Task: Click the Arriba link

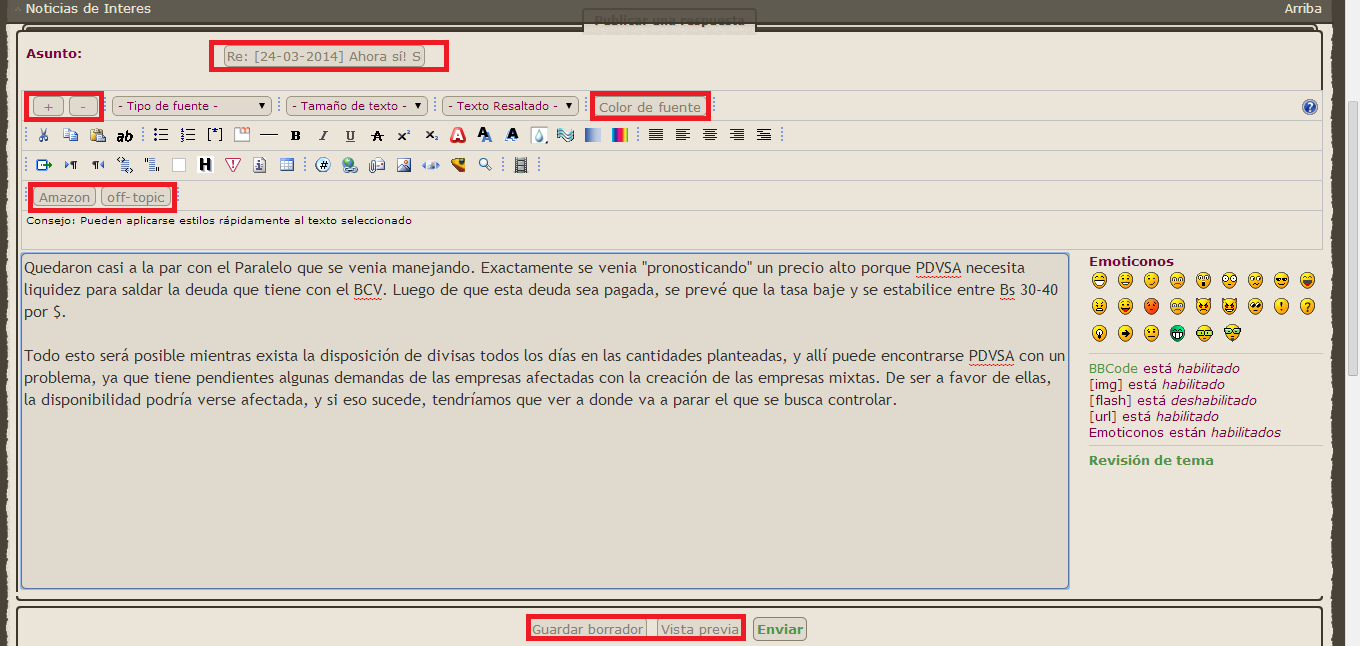Action: [1302, 8]
